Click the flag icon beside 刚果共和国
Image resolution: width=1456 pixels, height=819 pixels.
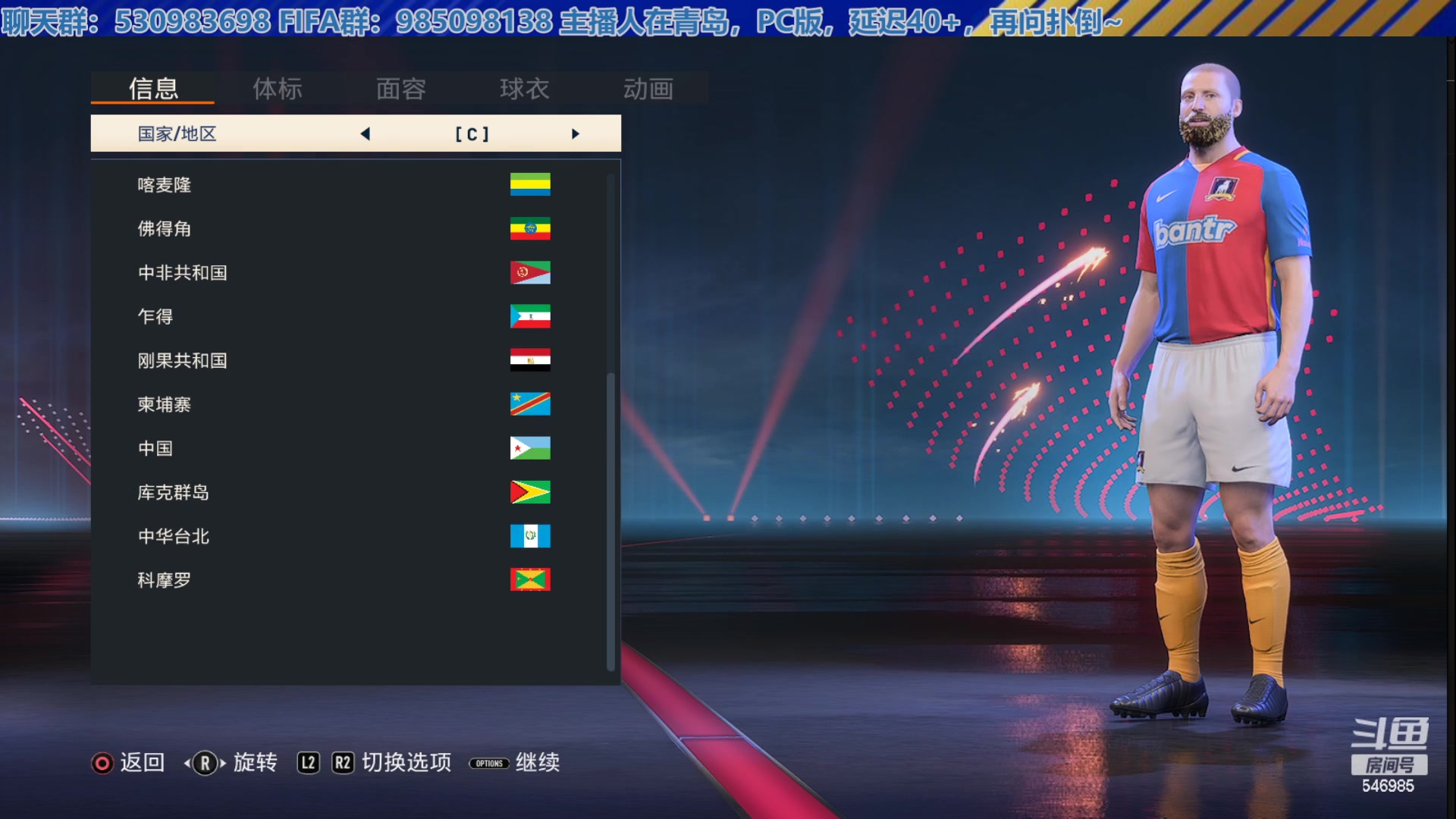click(x=530, y=360)
